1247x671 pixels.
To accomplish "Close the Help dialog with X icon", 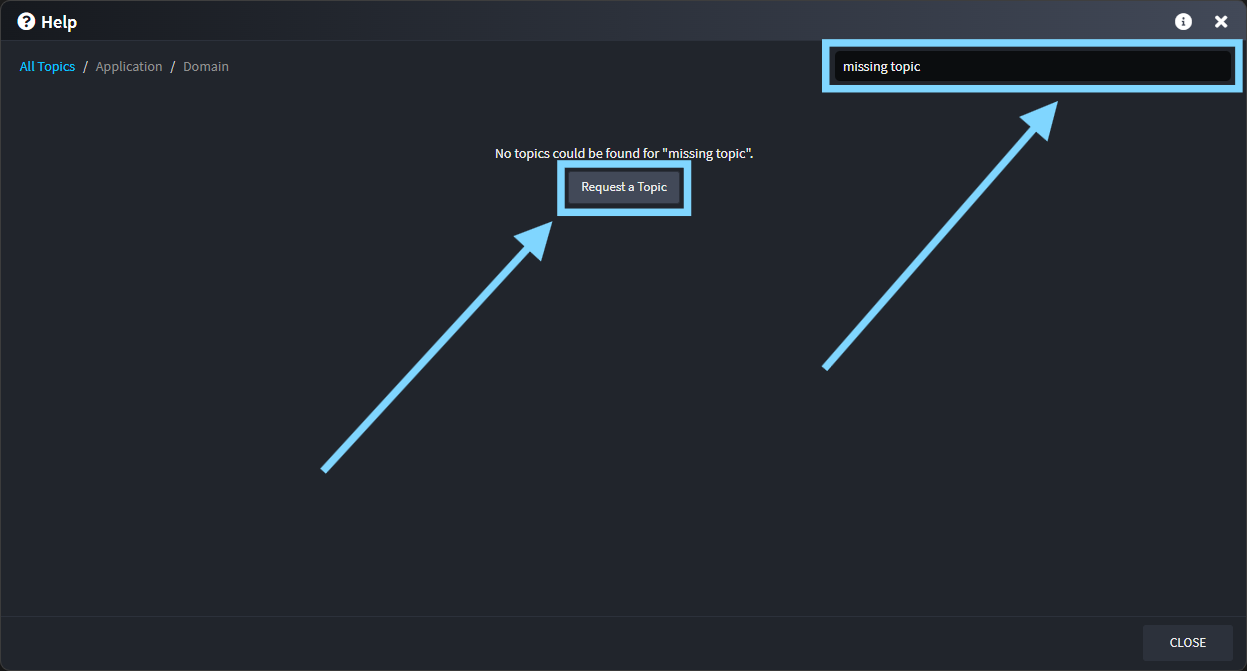I will 1220,22.
